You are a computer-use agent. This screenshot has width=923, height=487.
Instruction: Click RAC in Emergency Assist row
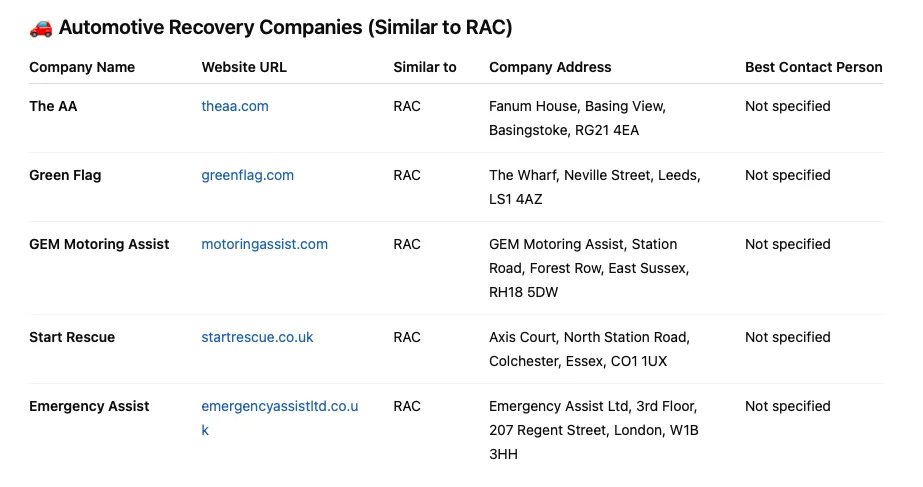click(407, 406)
